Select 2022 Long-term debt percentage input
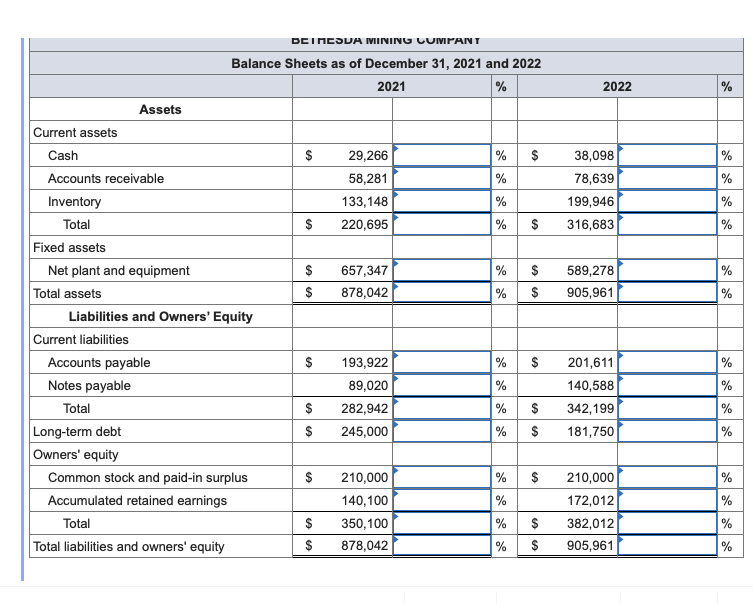This screenshot has width=753, height=604. pos(667,431)
